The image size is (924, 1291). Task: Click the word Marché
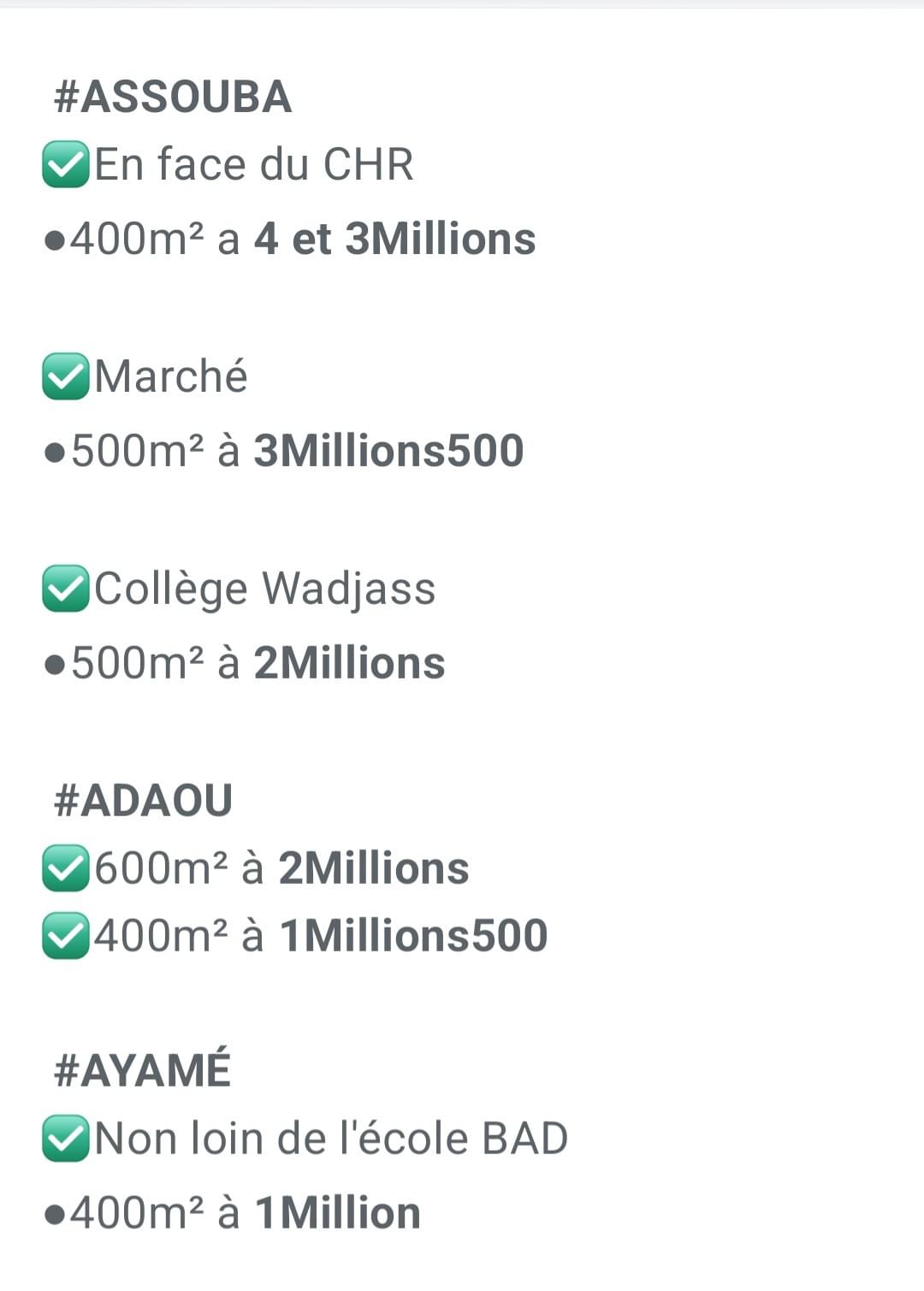pyautogui.click(x=171, y=376)
